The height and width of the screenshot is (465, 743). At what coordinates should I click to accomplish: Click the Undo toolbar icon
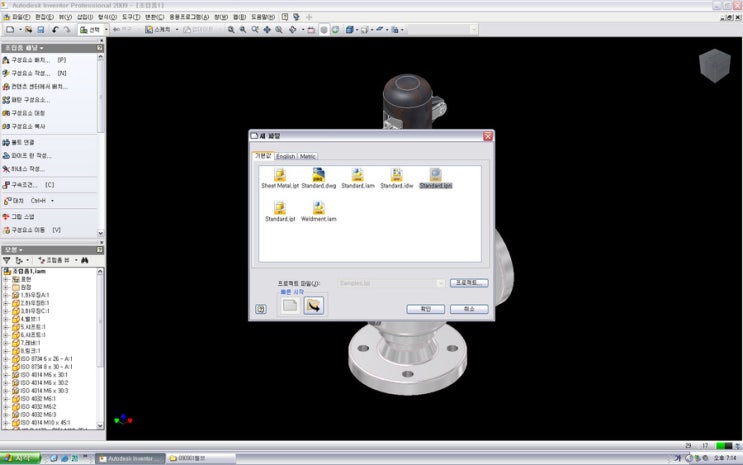pyautogui.click(x=55, y=30)
